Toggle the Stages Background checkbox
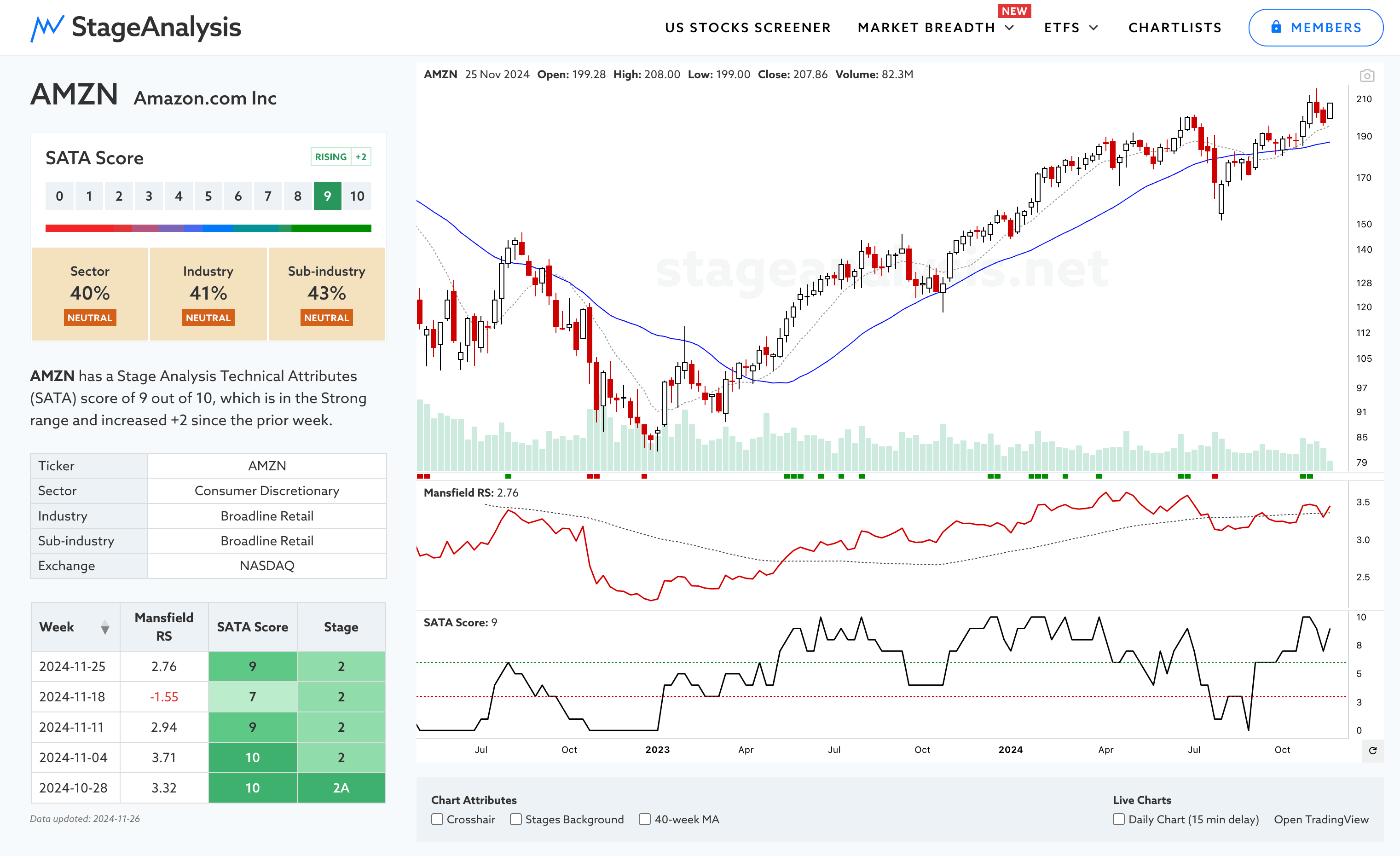Viewport: 1400px width, 856px height. tap(516, 819)
